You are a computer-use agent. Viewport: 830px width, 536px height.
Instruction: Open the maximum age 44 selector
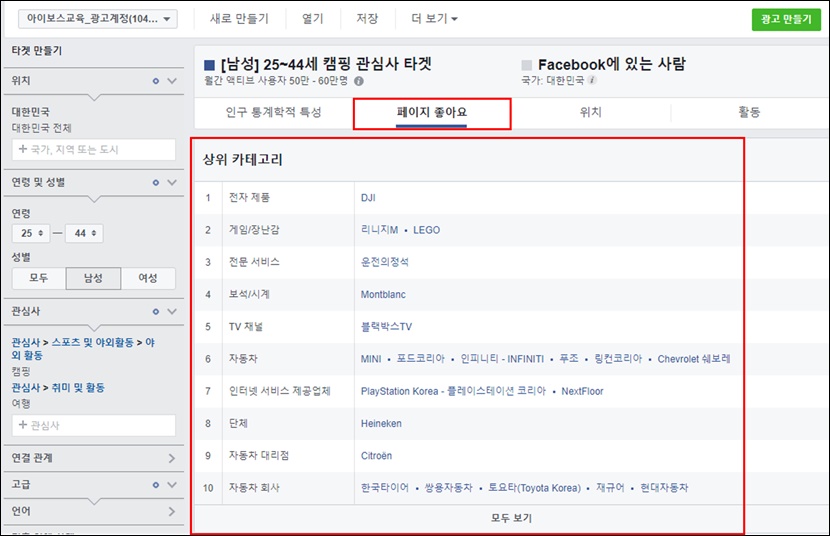click(x=84, y=233)
